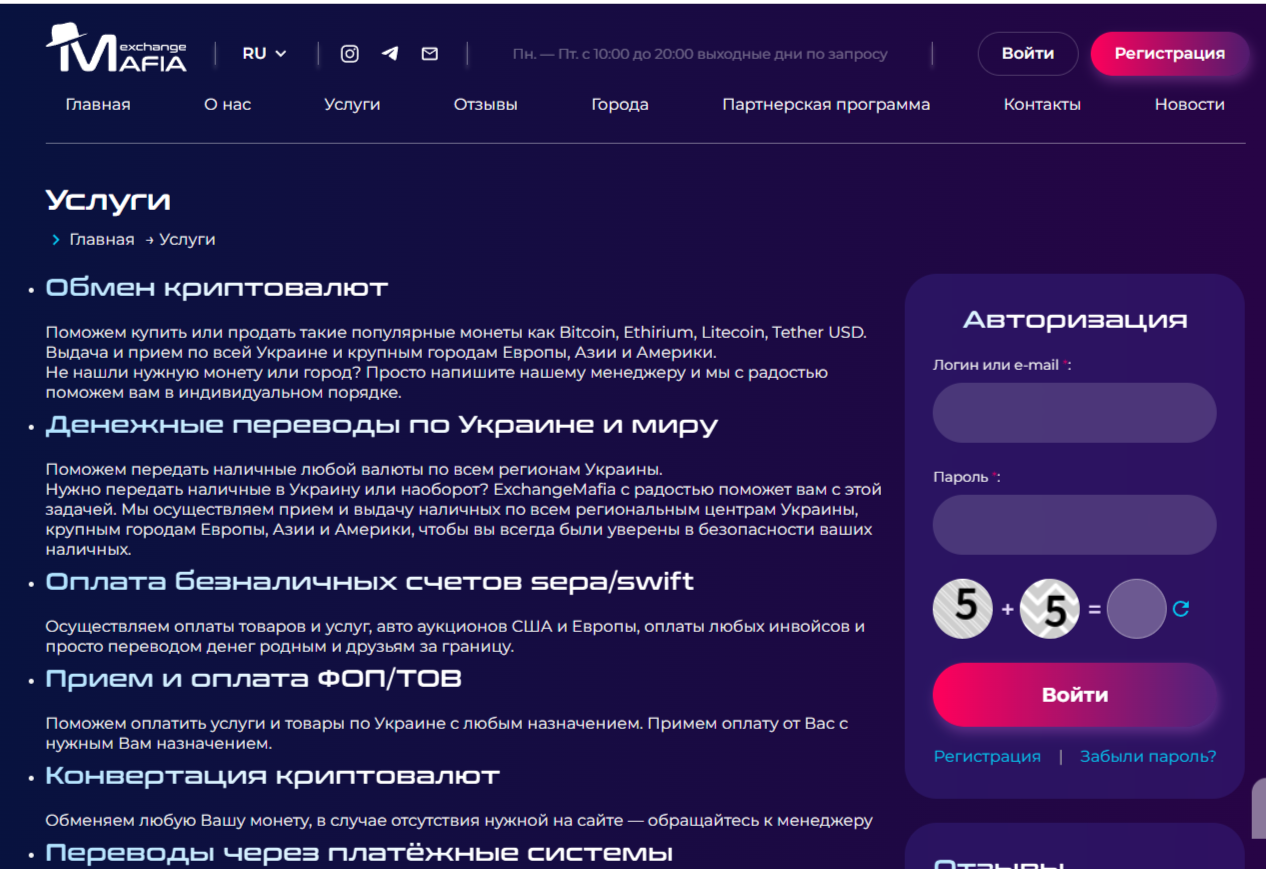Viewport: 1266px width, 869px height.
Task: Open the Instagram icon link
Action: pyautogui.click(x=350, y=54)
